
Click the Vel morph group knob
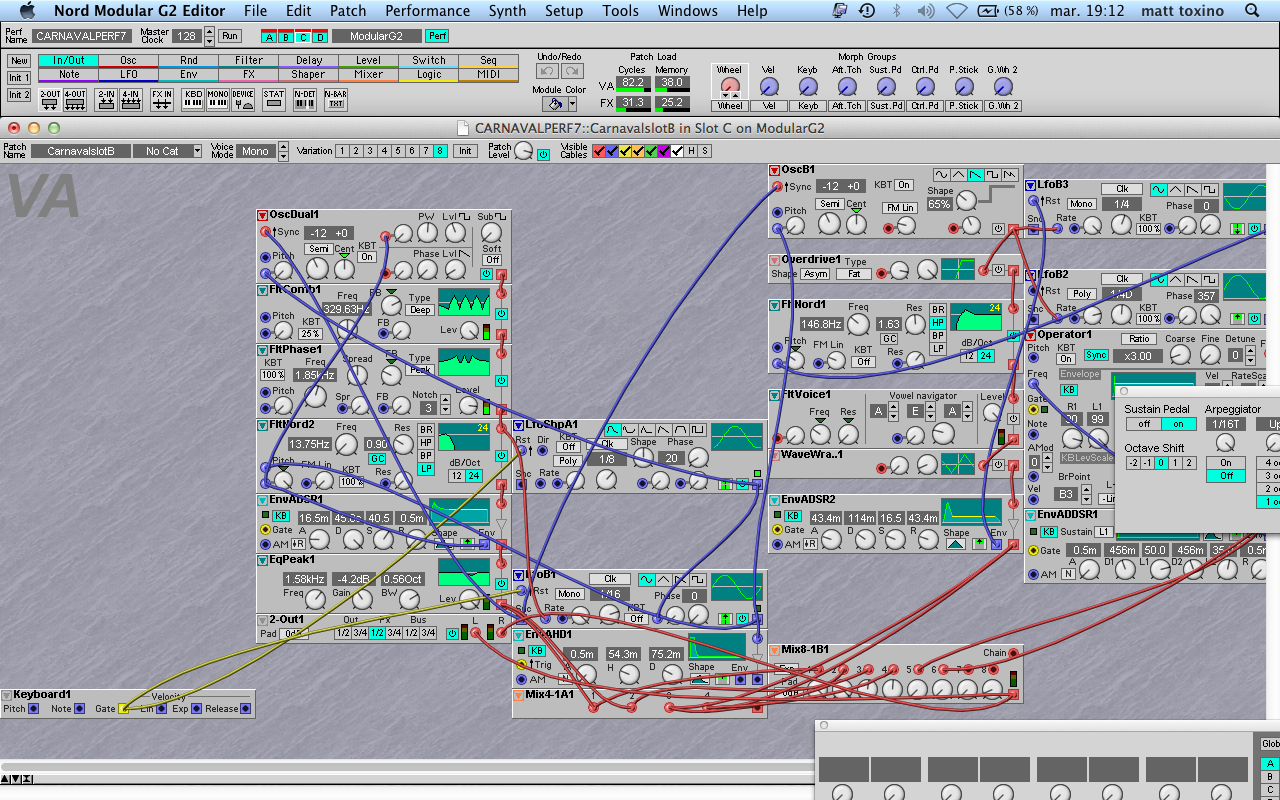pyautogui.click(x=768, y=87)
